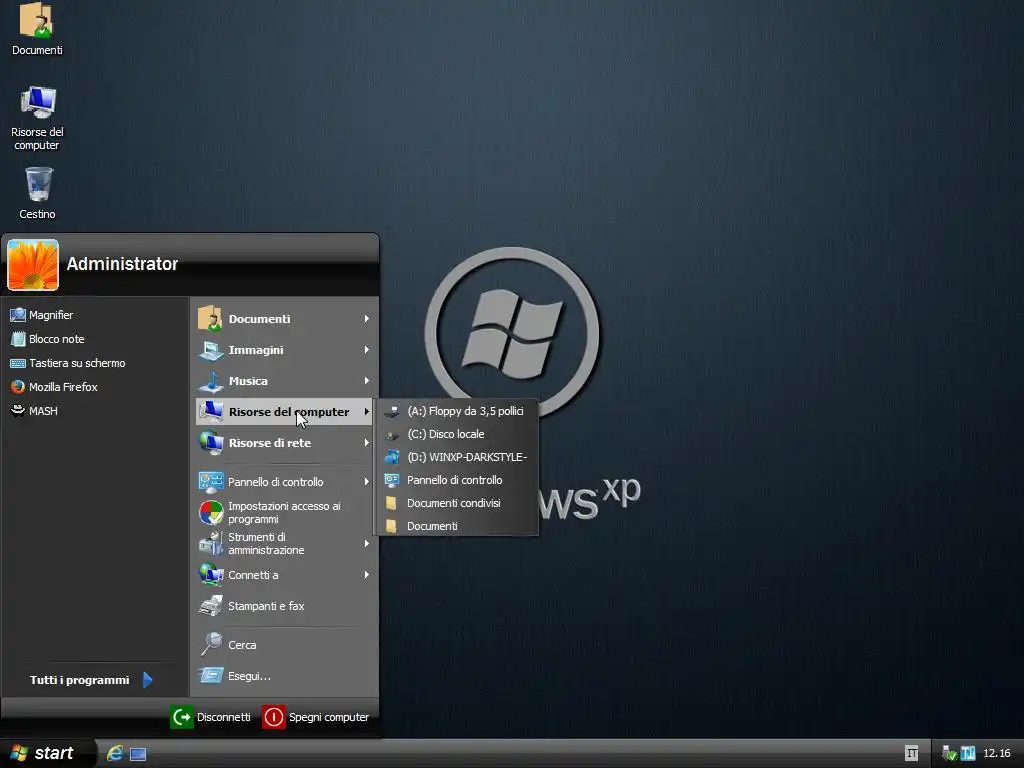
Task: Click the Administrator user picture
Action: click(33, 264)
